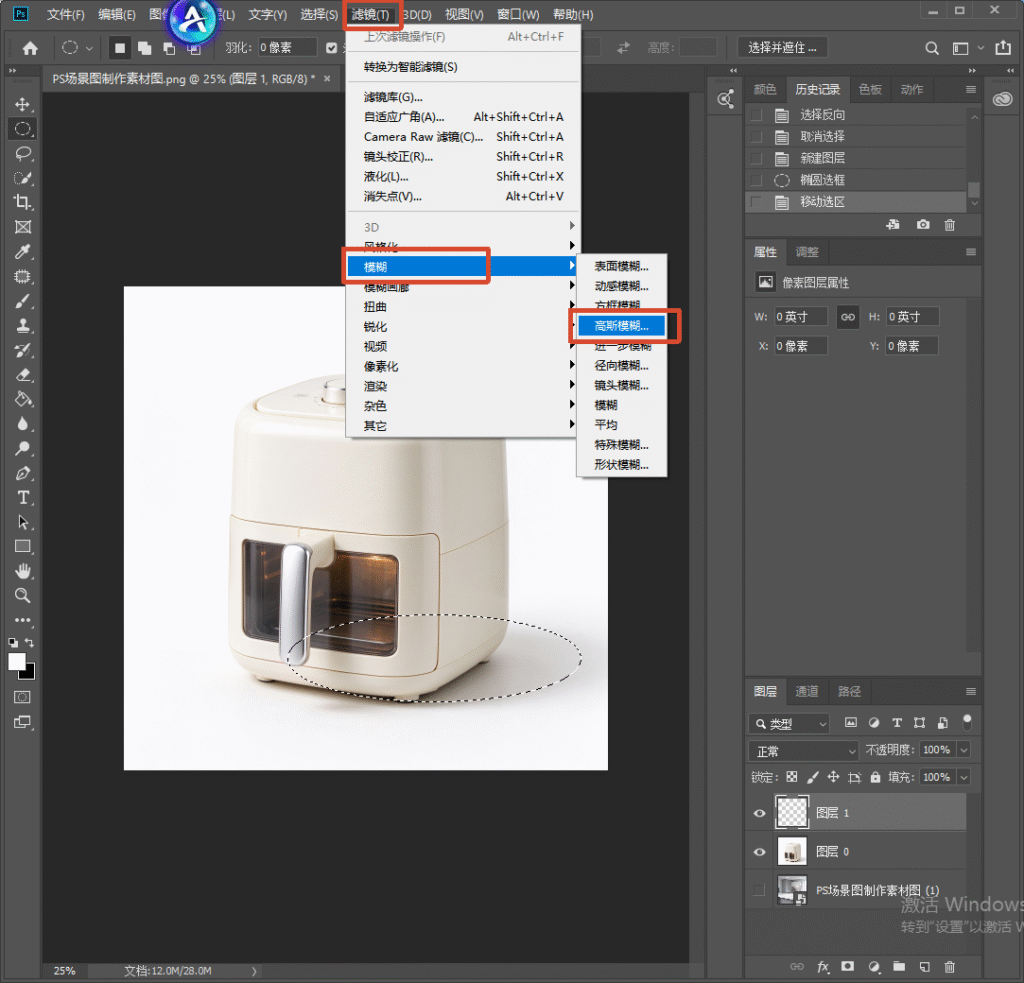The width and height of the screenshot is (1024, 983).
Task: Select the Horizontal Type tool
Action: 23,498
